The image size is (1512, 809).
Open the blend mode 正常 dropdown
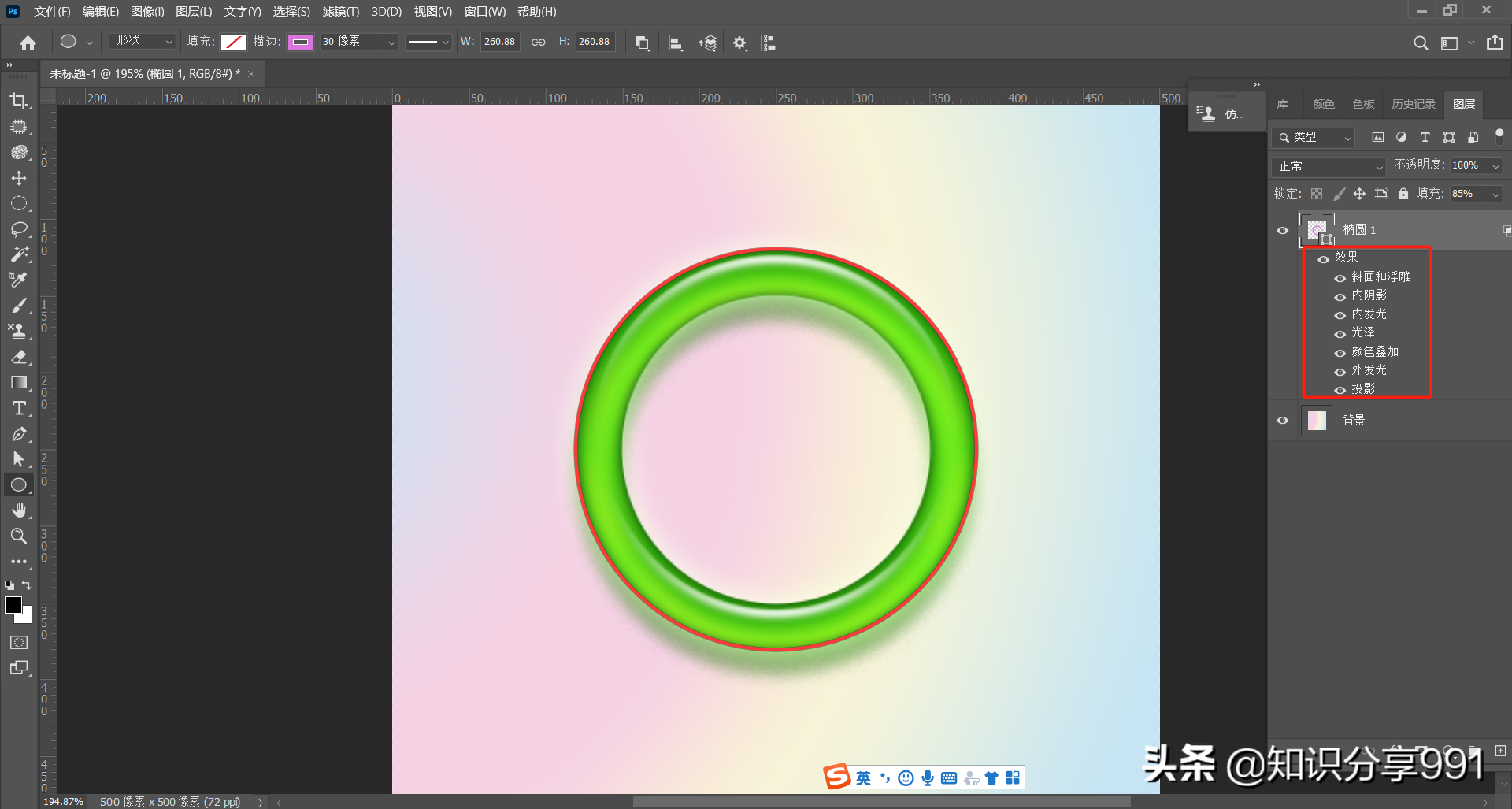click(x=1329, y=166)
